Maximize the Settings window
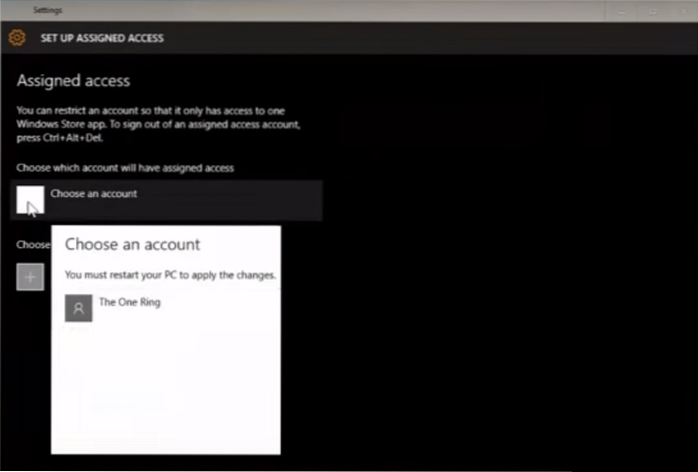The height and width of the screenshot is (472, 698). click(650, 10)
